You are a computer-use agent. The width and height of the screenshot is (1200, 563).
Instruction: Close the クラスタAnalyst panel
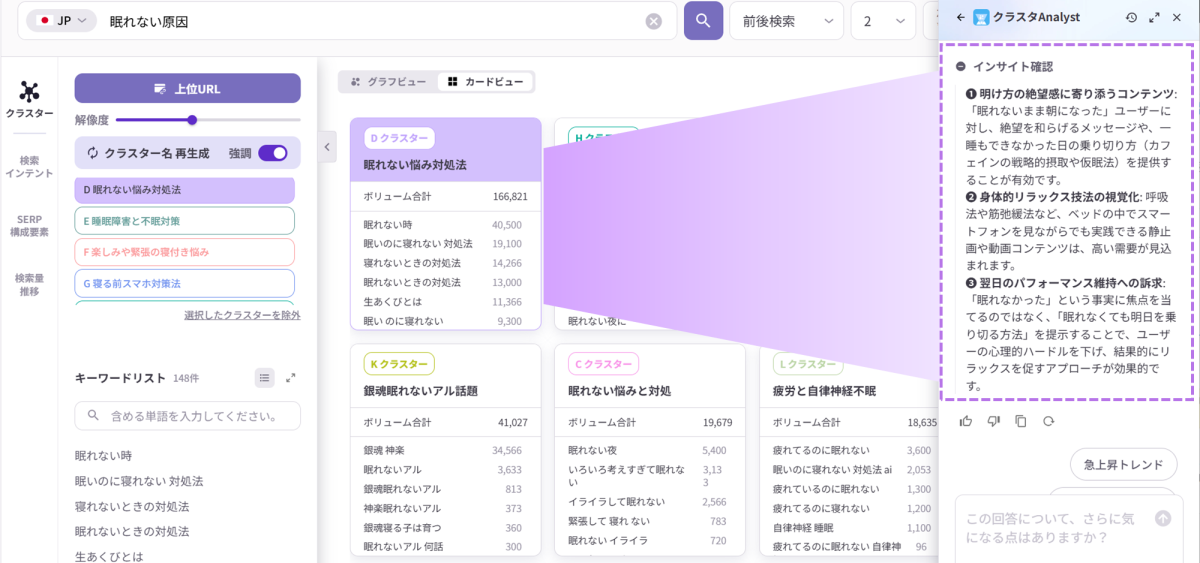click(1176, 17)
